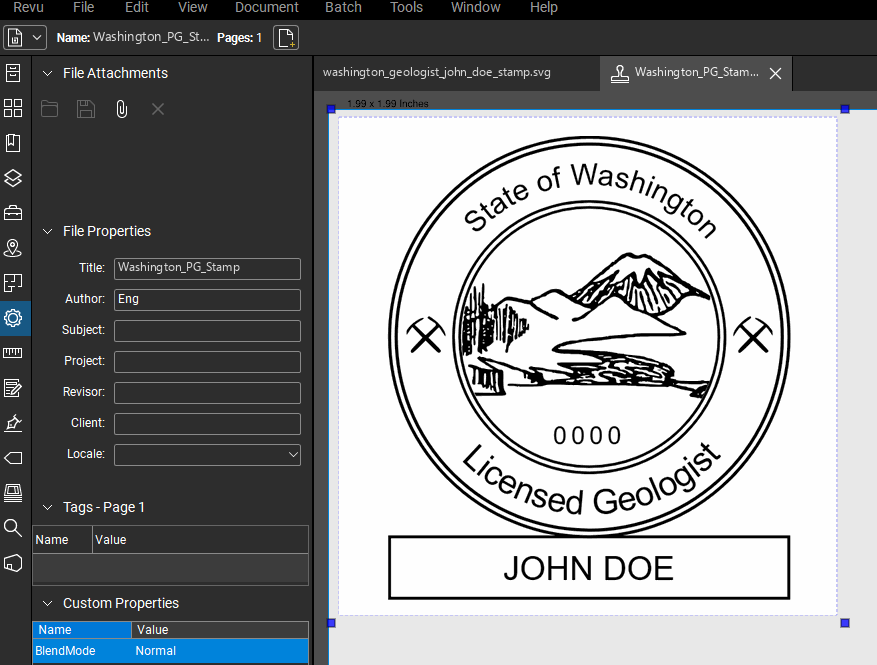Open the Tools menu

pos(406,7)
